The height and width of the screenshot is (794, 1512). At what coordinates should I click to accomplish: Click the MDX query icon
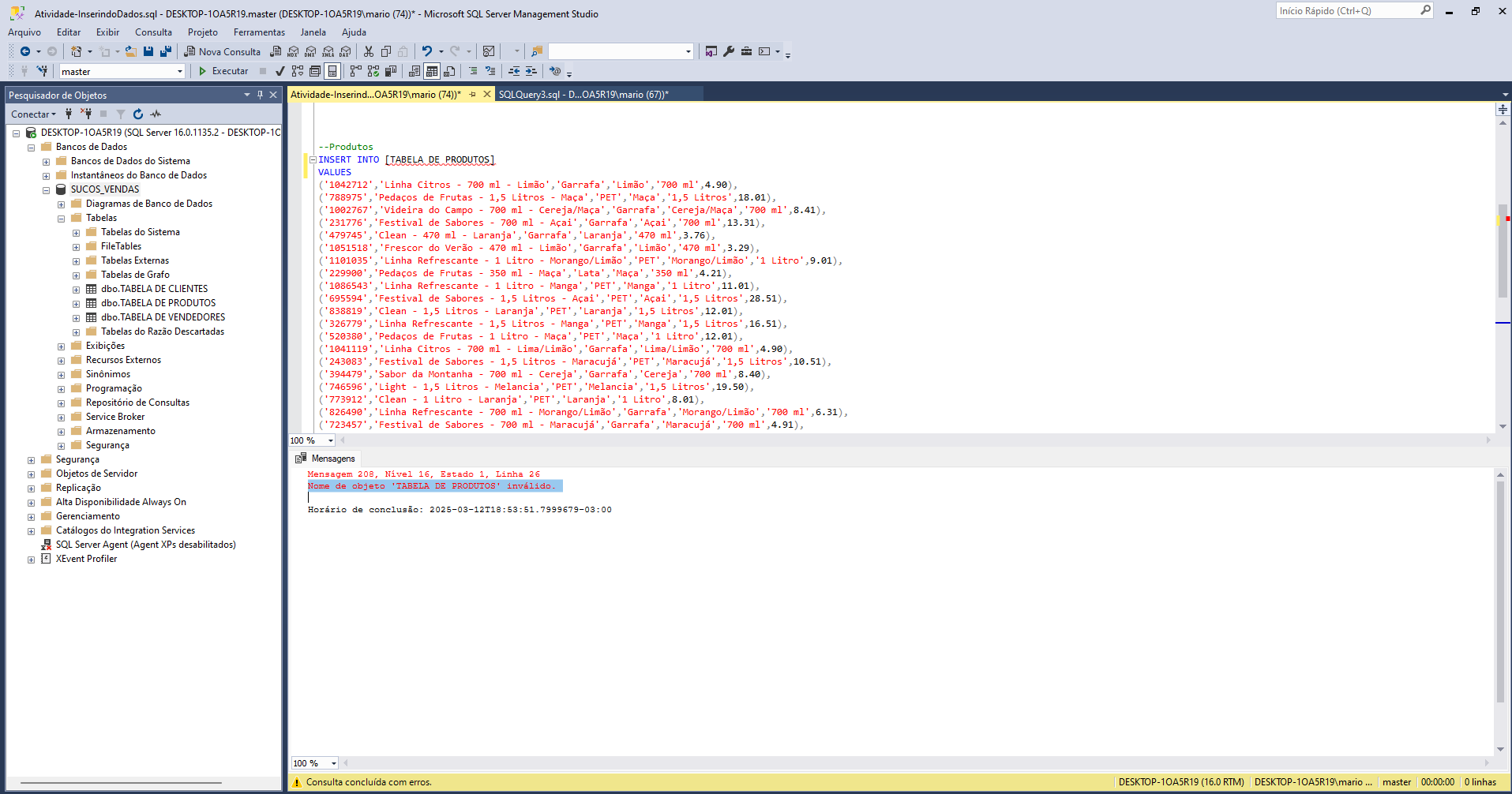point(293,51)
